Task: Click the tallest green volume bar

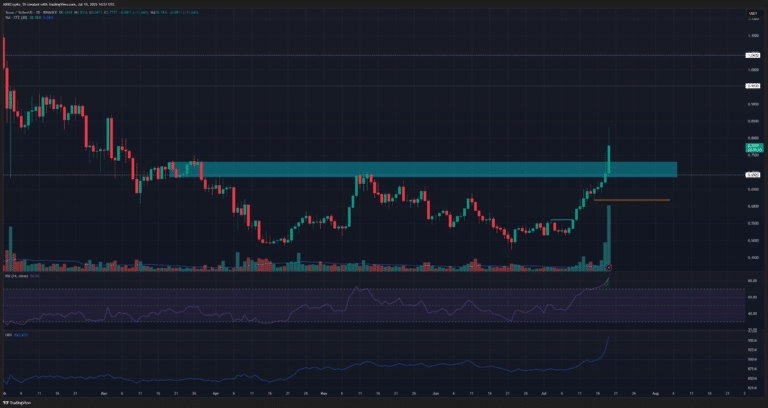Action: pyautogui.click(x=609, y=240)
